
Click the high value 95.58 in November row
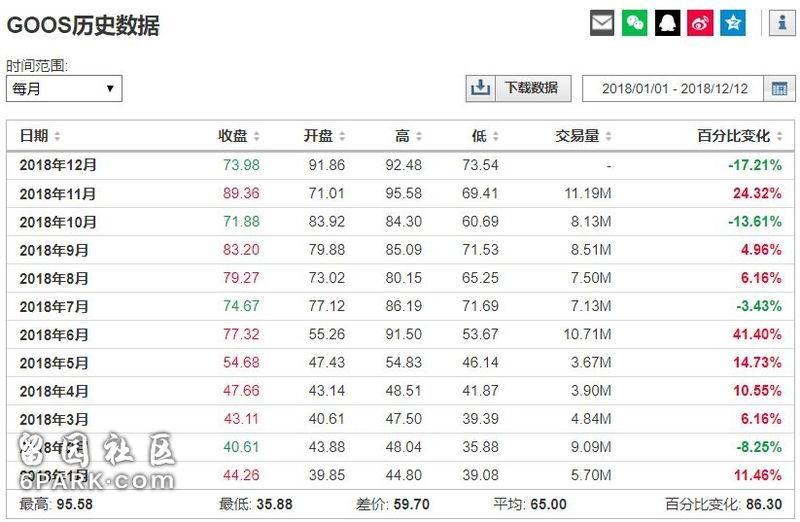pyautogui.click(x=404, y=193)
